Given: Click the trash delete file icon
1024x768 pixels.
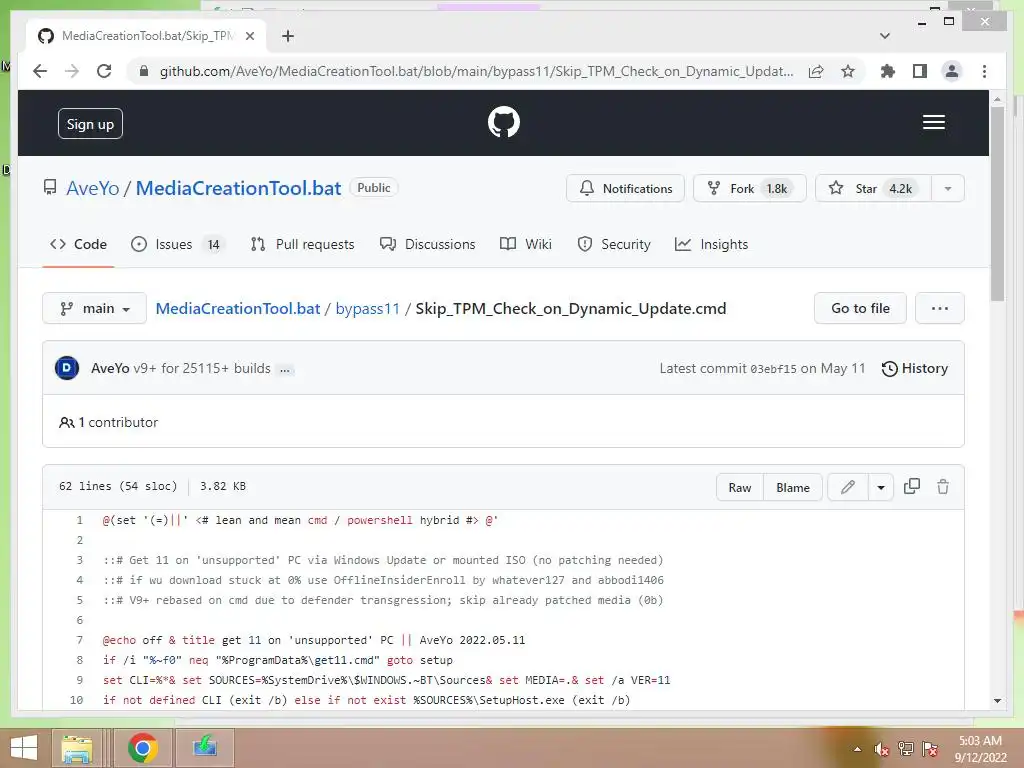Looking at the screenshot, I should click(x=942, y=487).
